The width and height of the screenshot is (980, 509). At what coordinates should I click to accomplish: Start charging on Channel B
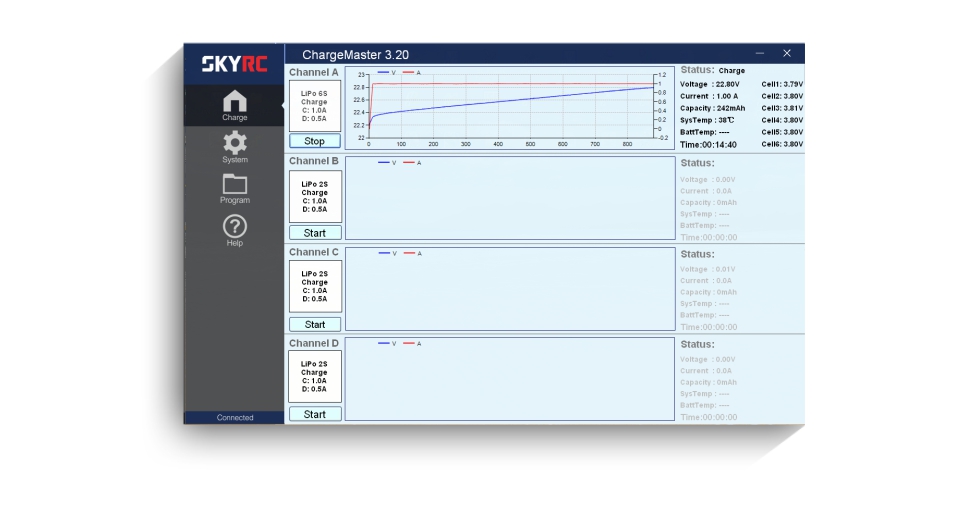(314, 233)
